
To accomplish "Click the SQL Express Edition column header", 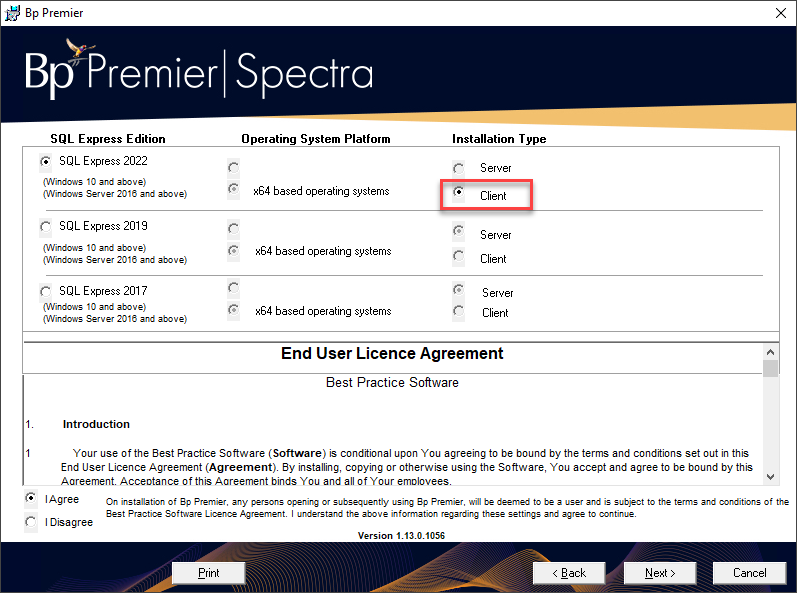I will (108, 139).
